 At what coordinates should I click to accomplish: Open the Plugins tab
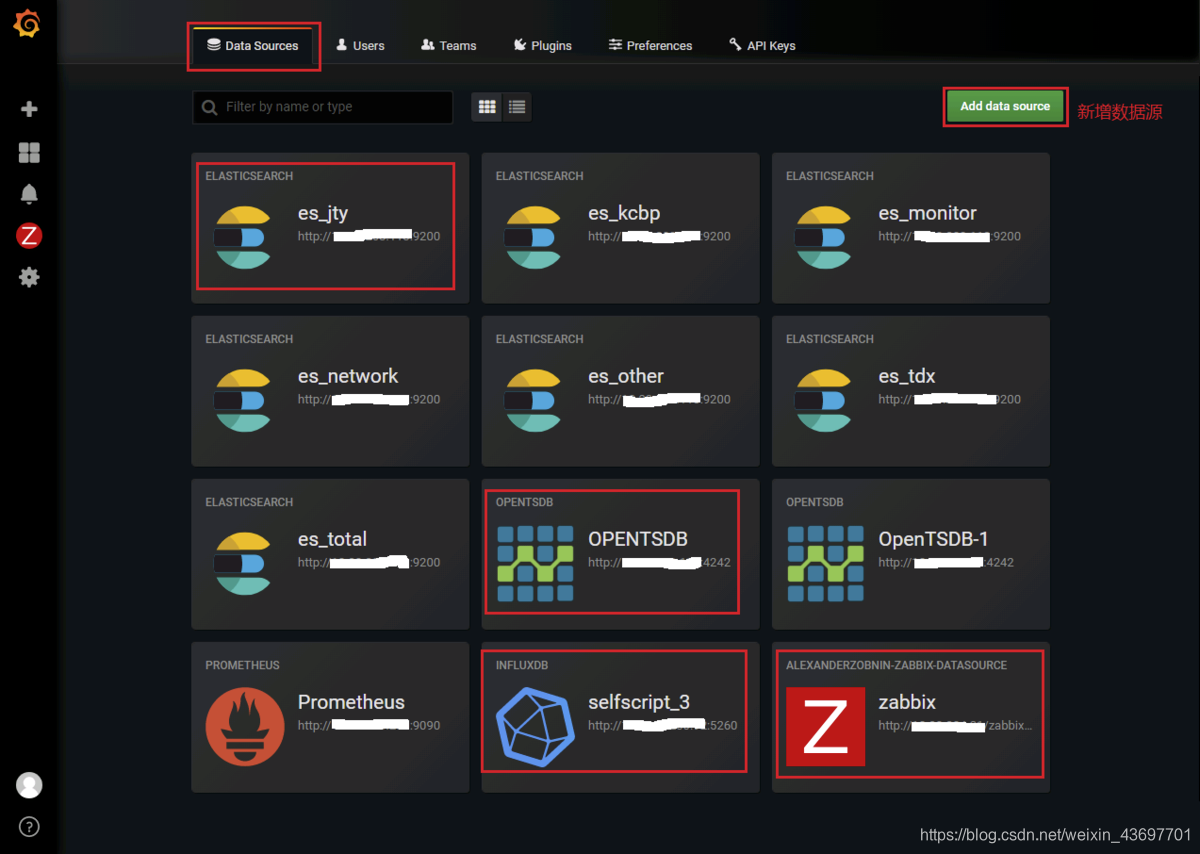pos(542,46)
